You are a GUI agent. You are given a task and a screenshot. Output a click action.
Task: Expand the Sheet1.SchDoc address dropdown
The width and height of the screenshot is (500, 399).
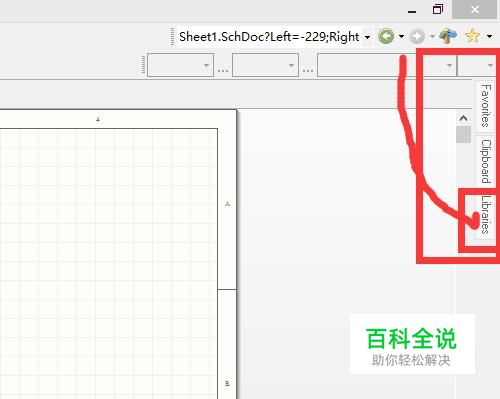367,37
